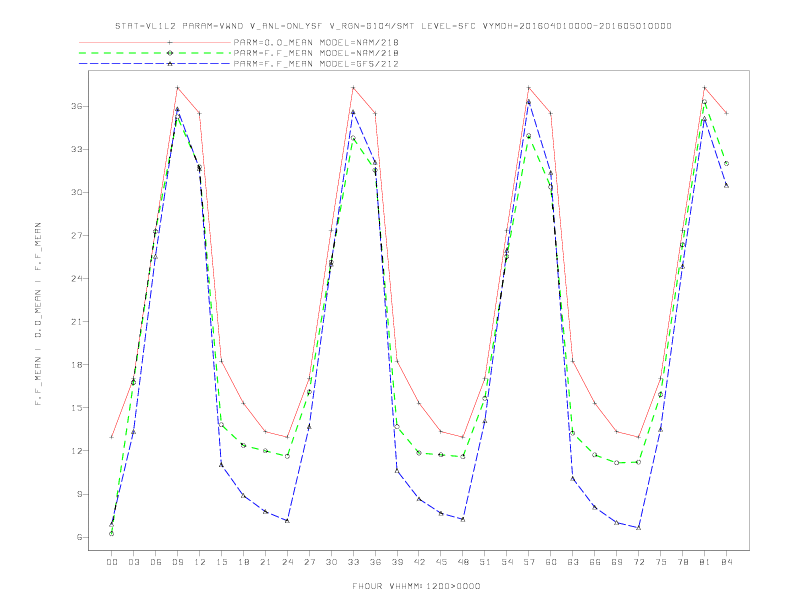This screenshot has width=792, height=612.
Task: Click y-axis tick label 36
Action: 77,107
